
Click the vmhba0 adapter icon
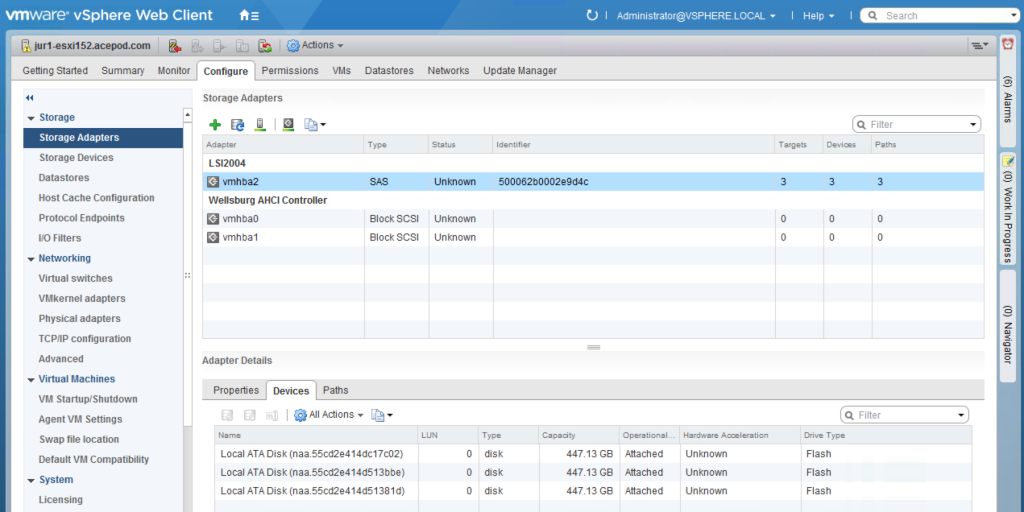click(213, 219)
